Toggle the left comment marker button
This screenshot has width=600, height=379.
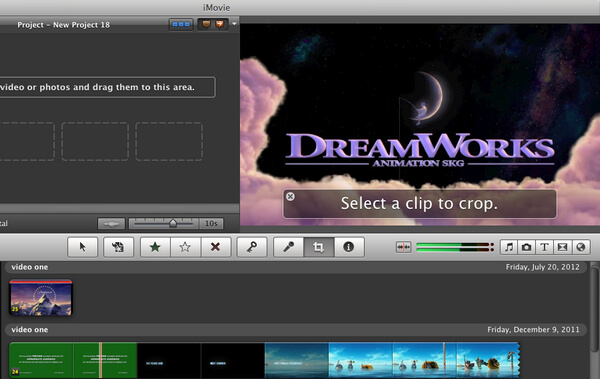pos(206,25)
